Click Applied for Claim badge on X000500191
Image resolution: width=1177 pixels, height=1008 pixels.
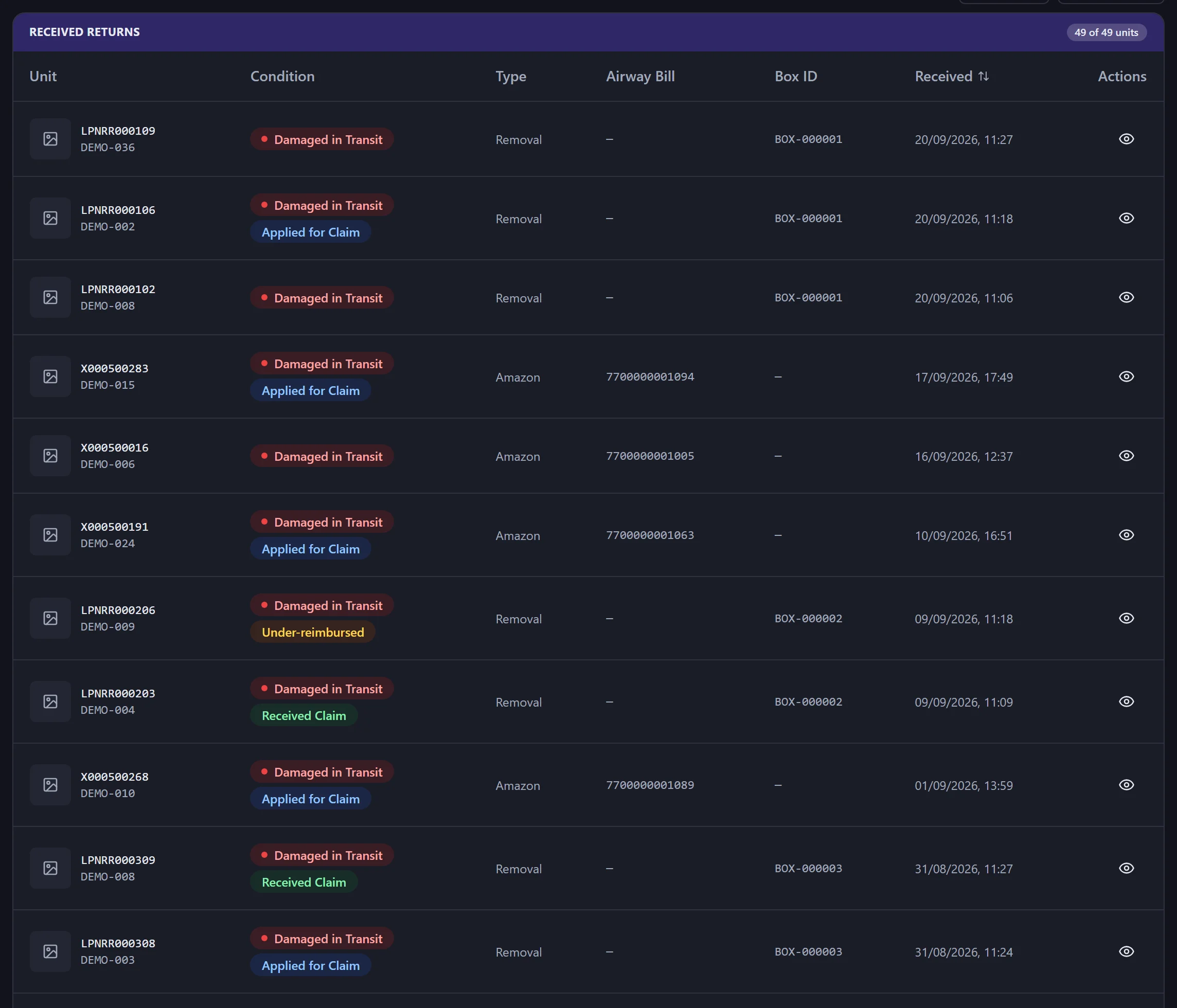point(311,549)
